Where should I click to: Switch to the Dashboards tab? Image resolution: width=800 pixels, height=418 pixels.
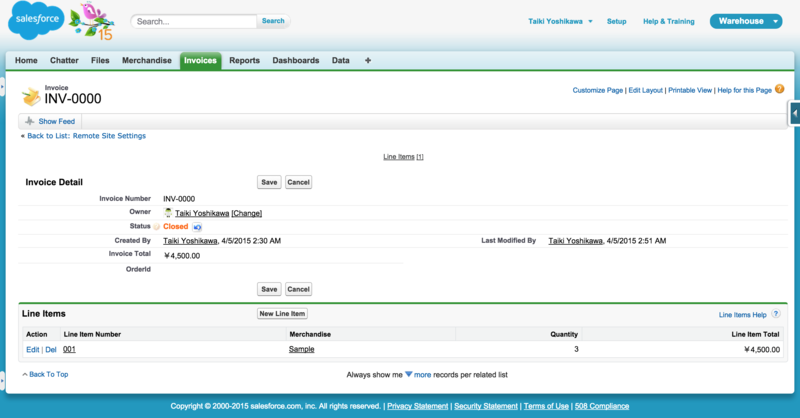[296, 60]
